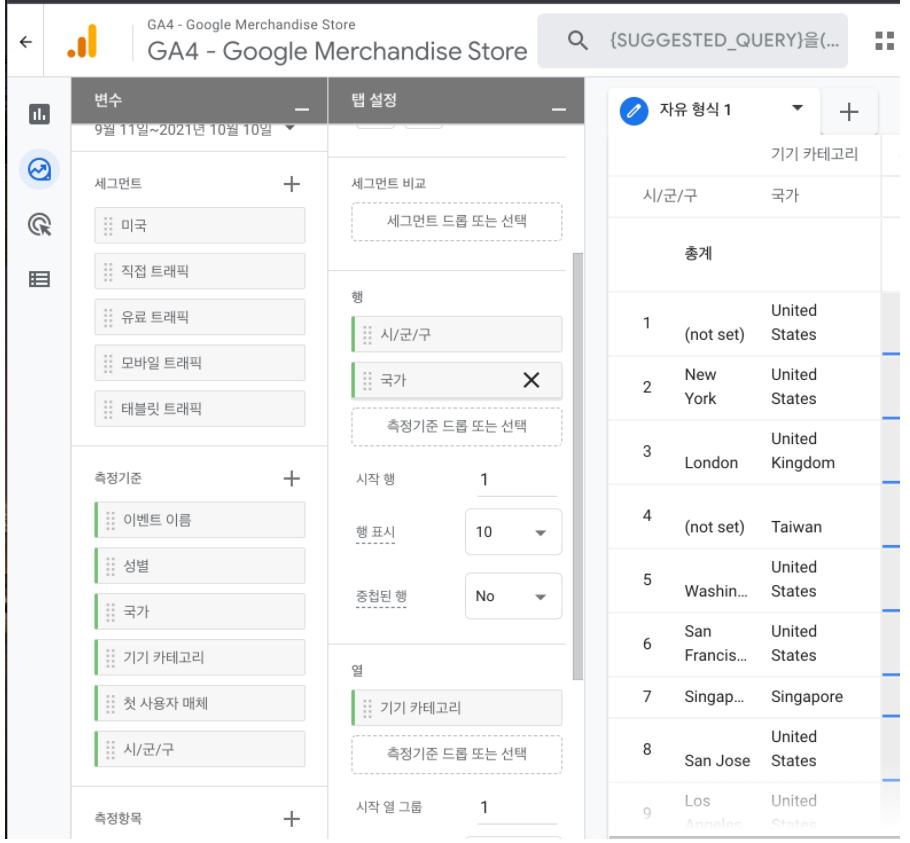Click the GA4 - Google Merchandise Store title
Screen dimensions: 910x843
point(337,52)
